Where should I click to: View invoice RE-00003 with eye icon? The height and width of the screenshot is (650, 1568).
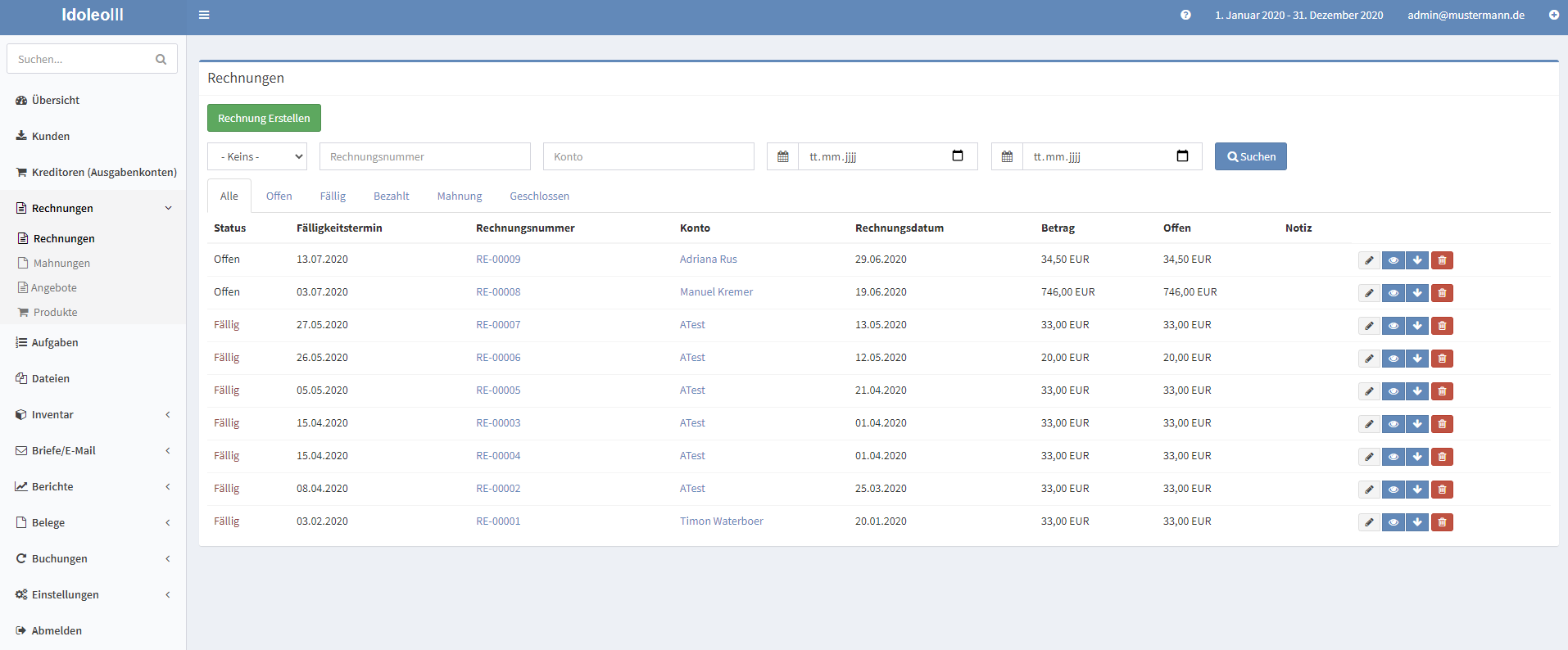[x=1393, y=424]
